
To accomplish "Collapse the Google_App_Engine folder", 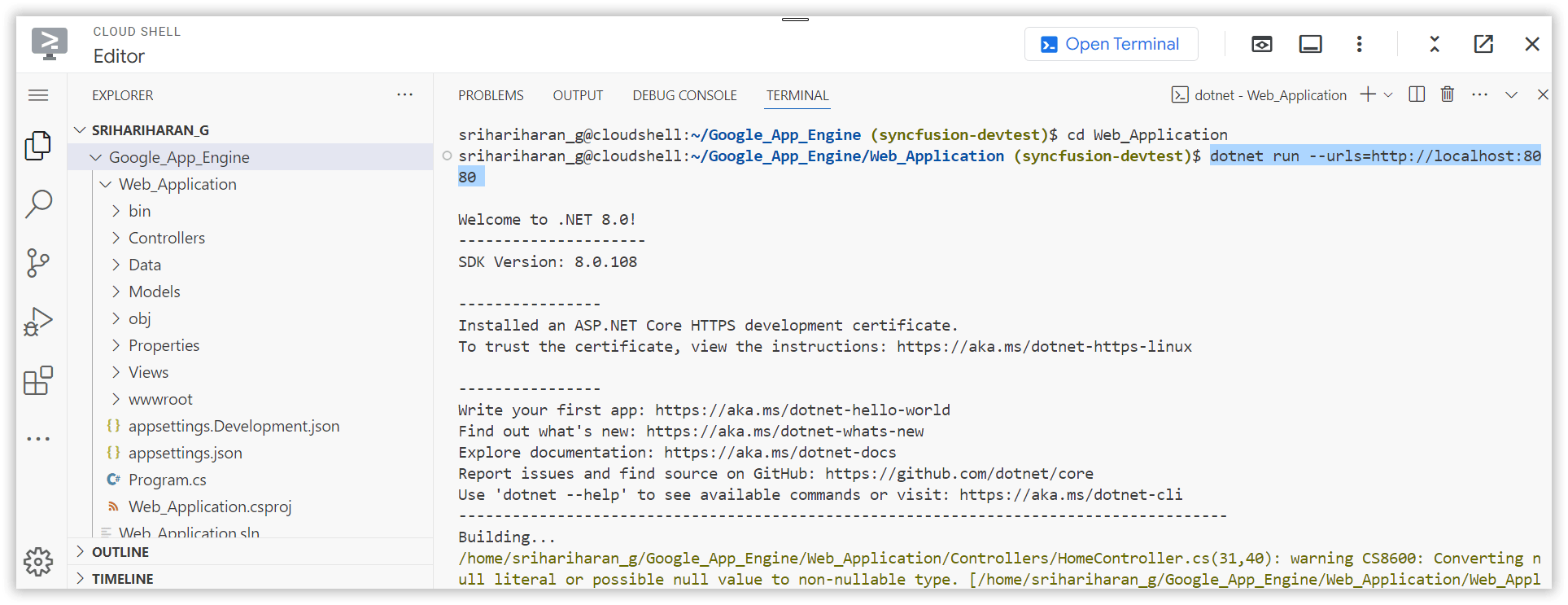I will [x=96, y=157].
